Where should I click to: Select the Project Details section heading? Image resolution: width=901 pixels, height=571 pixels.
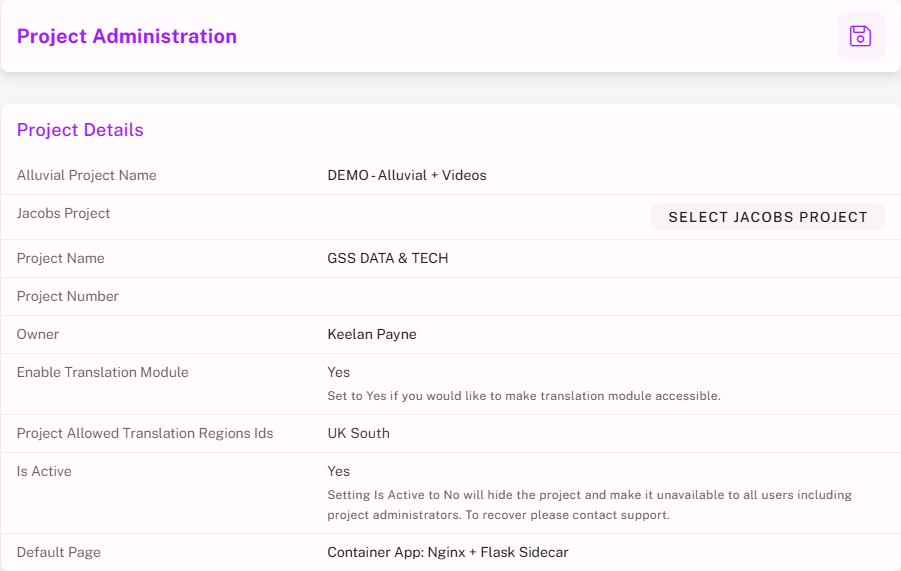tap(80, 130)
